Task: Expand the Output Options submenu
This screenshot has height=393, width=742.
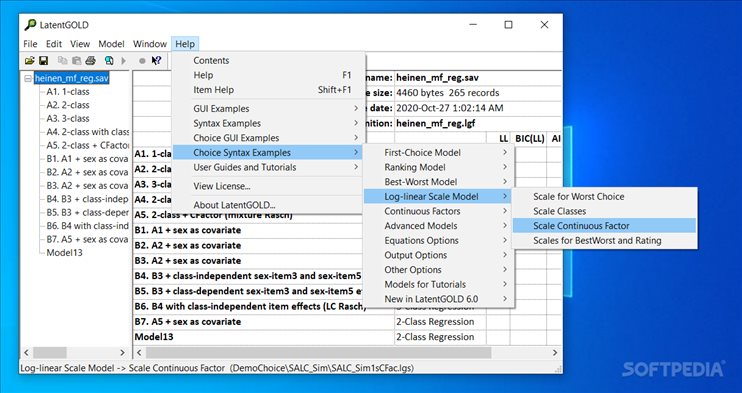Action: click(x=438, y=255)
